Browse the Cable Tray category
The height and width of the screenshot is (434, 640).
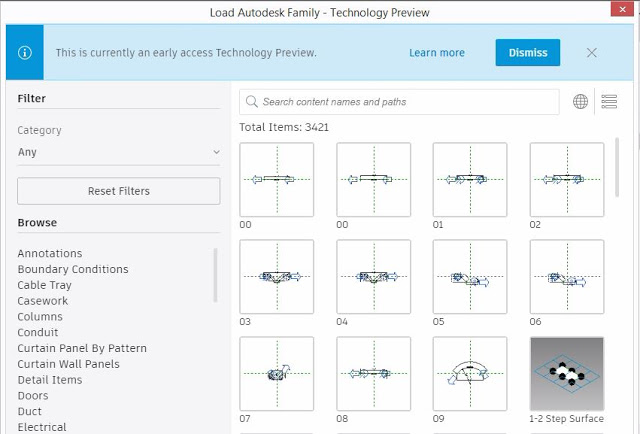(44, 285)
